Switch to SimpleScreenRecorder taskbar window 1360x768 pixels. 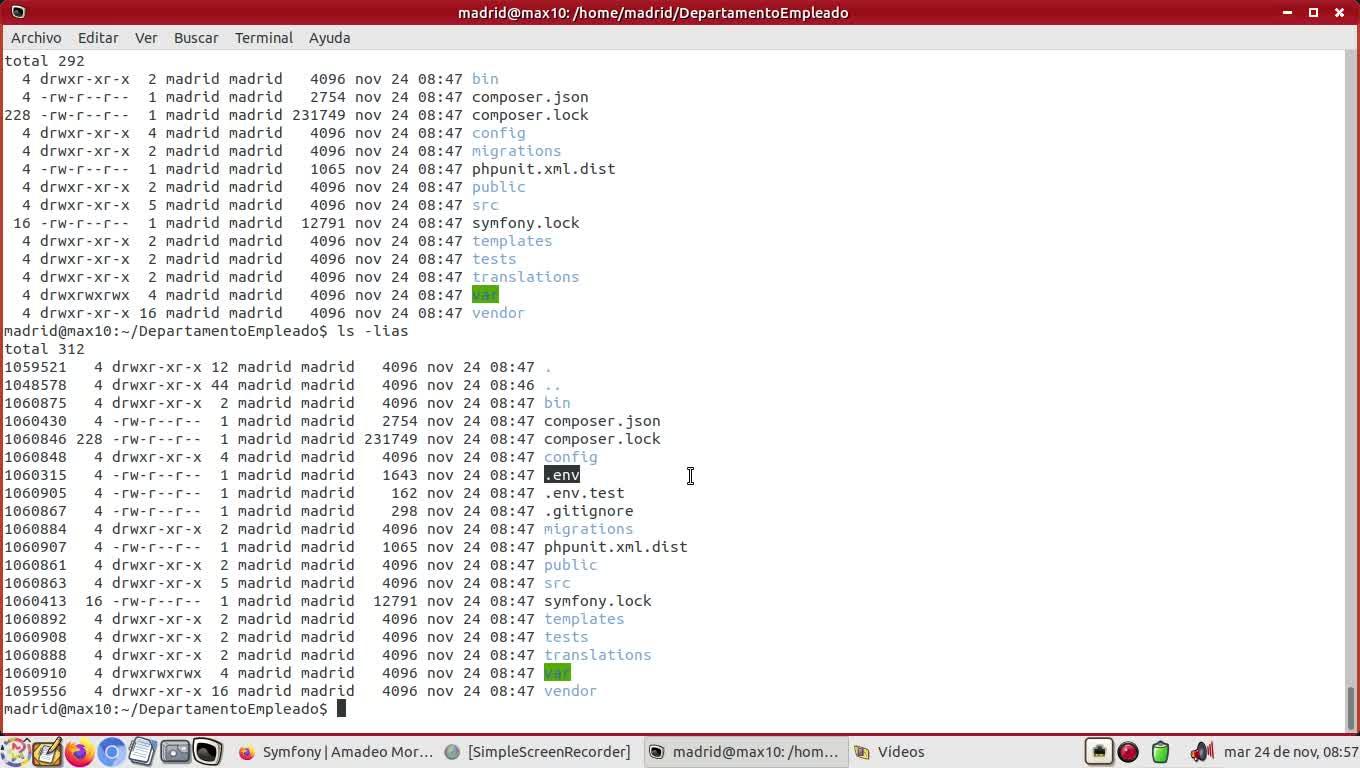pyautogui.click(x=538, y=752)
